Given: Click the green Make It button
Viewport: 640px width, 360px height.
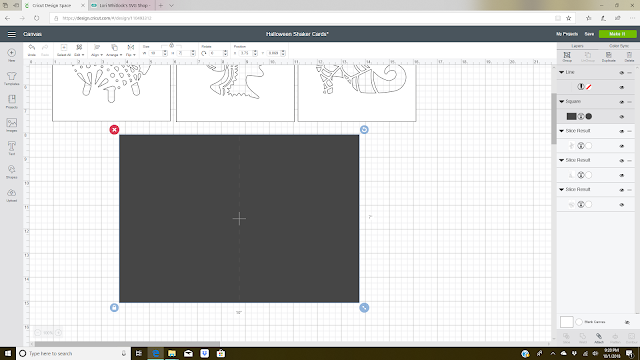Looking at the screenshot, I should click(618, 34).
